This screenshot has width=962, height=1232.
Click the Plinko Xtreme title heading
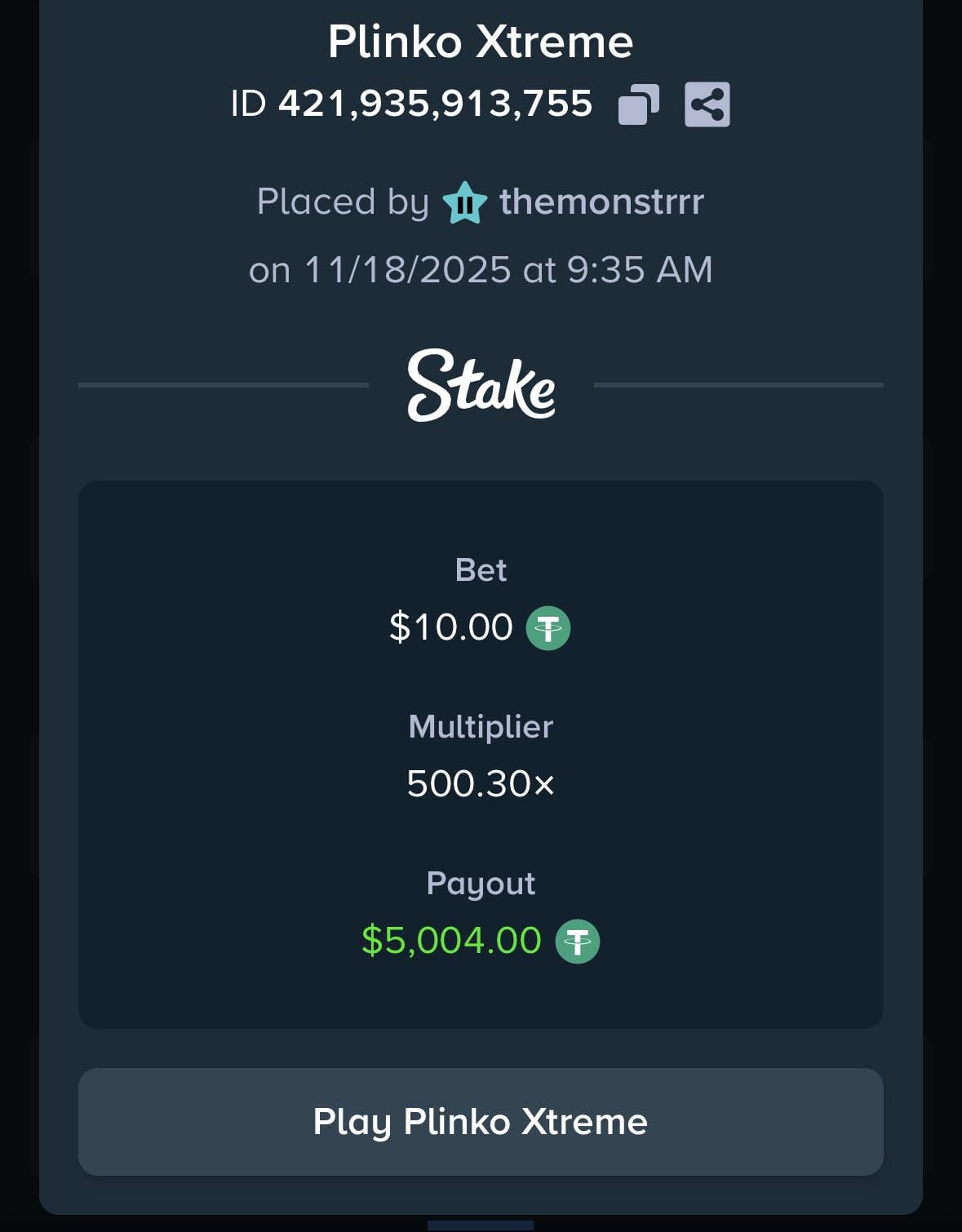(481, 42)
